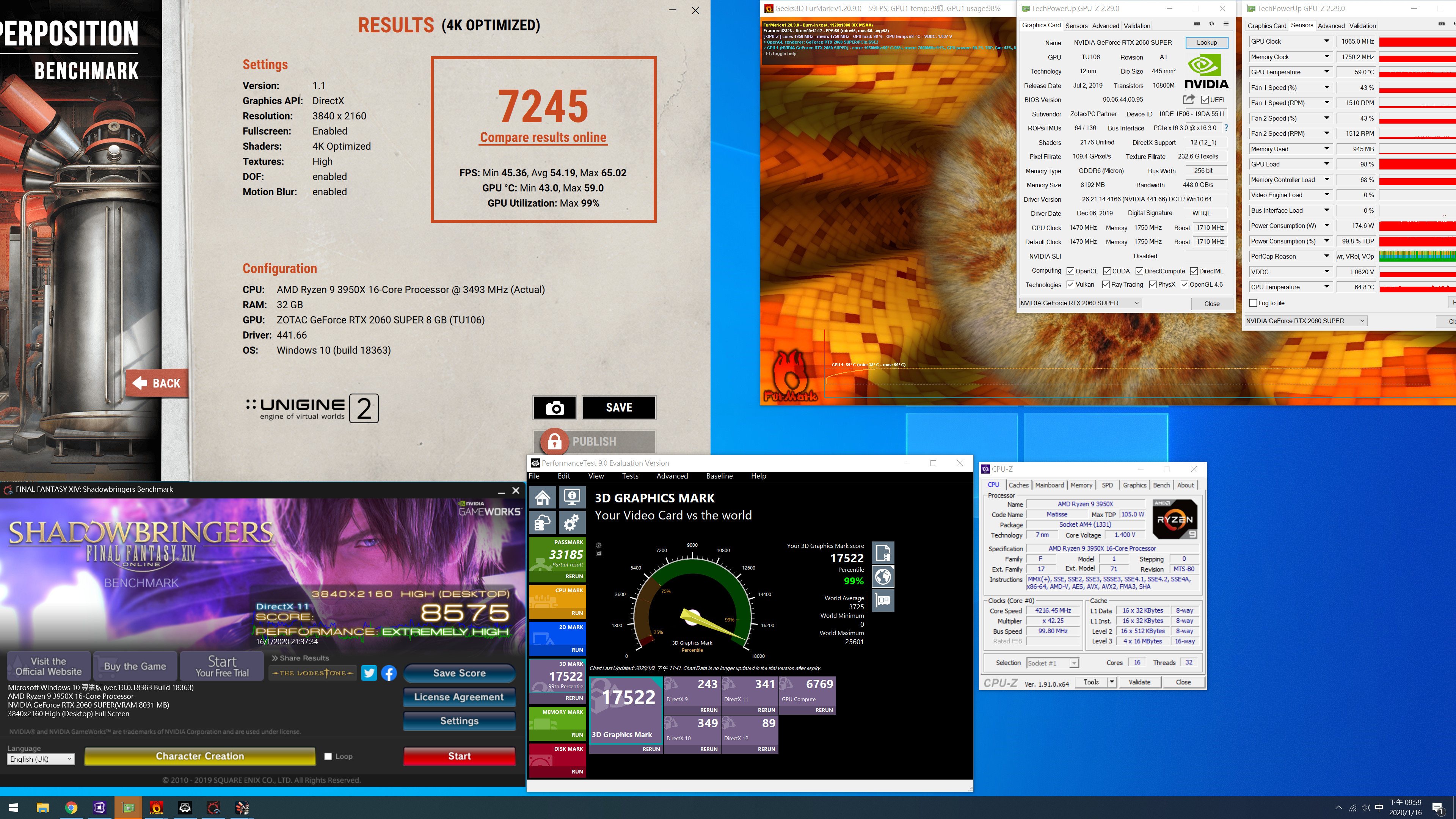Image resolution: width=1456 pixels, height=819 pixels.
Task: Open the cloud baseline management icon in PerformanceTest
Action: point(543,523)
